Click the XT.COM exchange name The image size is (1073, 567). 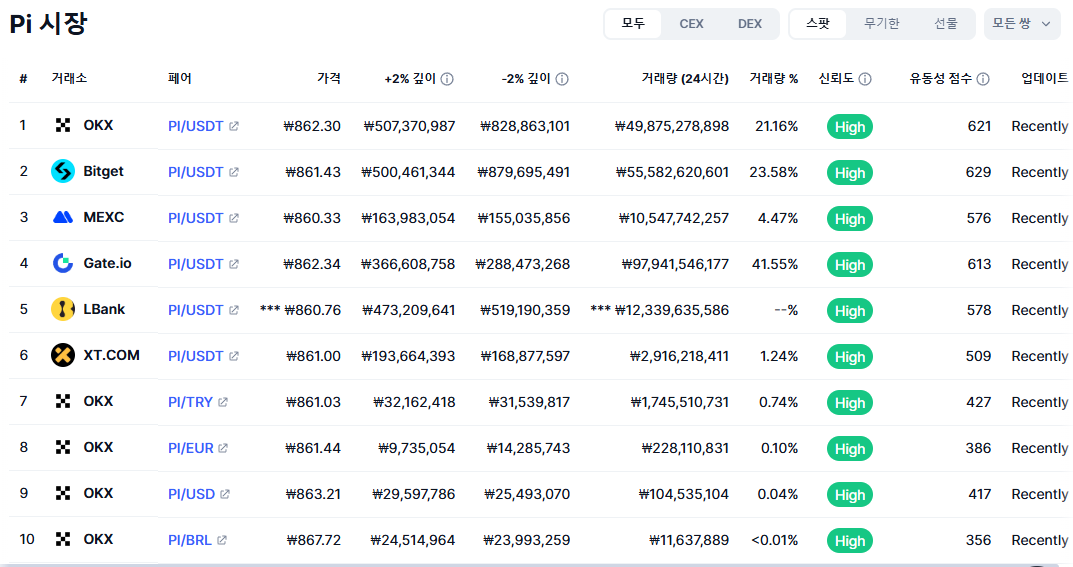pos(112,355)
